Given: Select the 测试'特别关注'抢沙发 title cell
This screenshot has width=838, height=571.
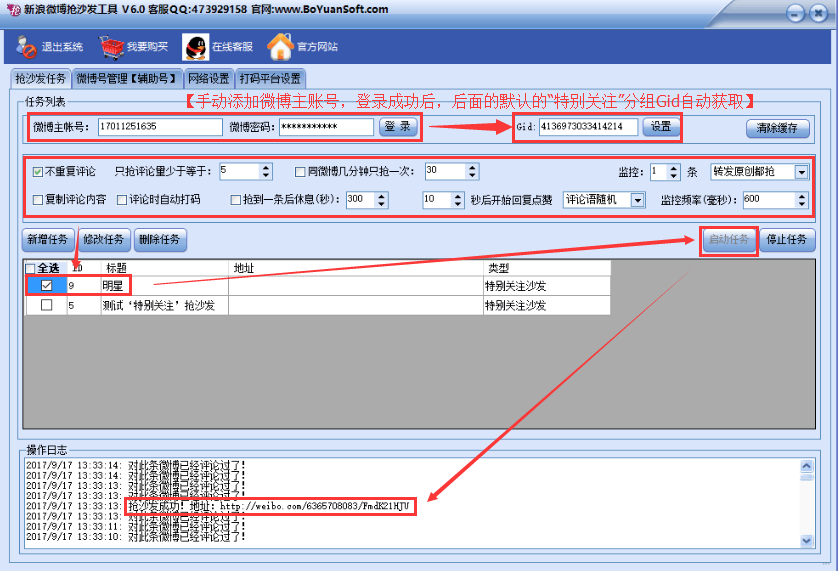Looking at the screenshot, I should click(x=165, y=305).
